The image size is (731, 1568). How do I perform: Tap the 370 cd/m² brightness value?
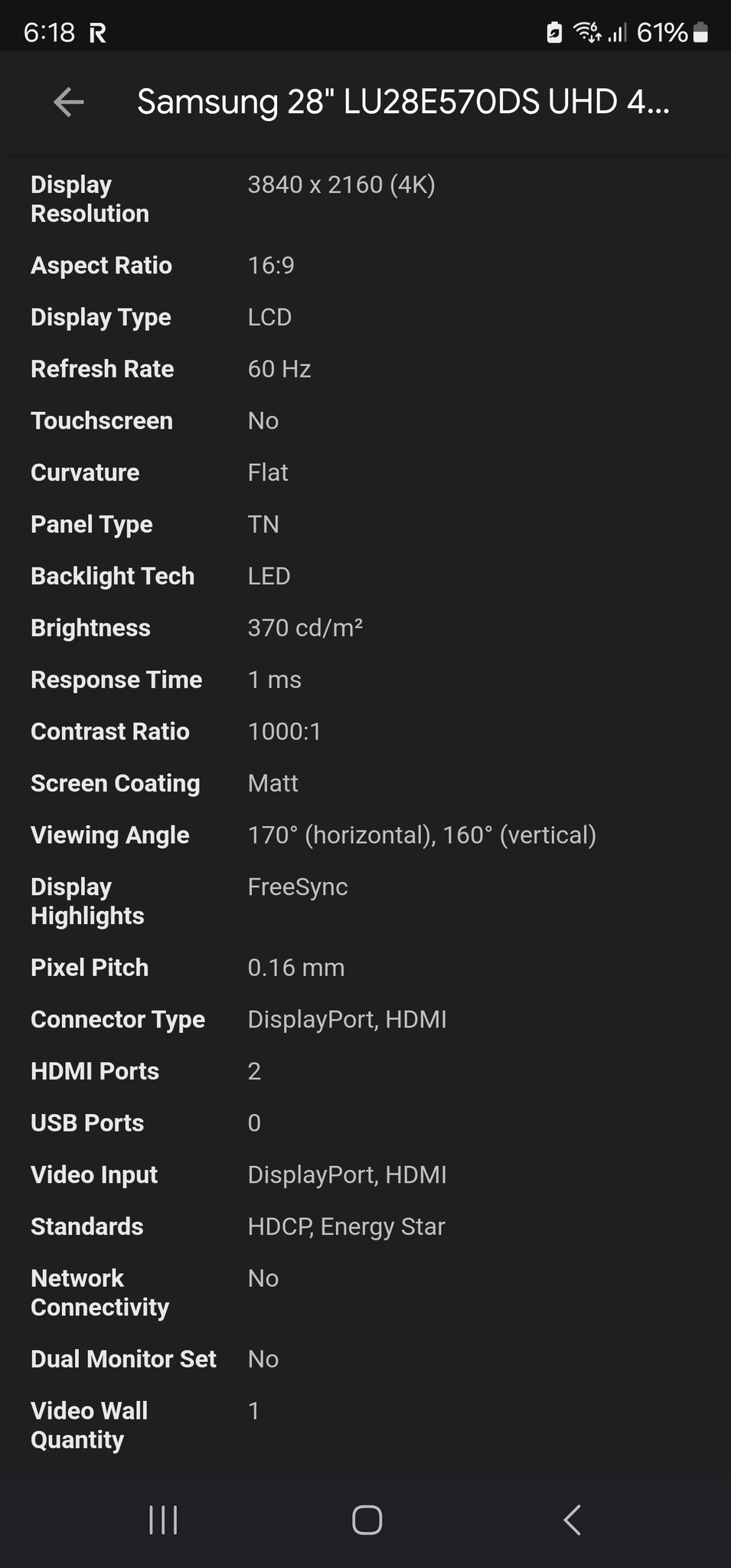305,628
